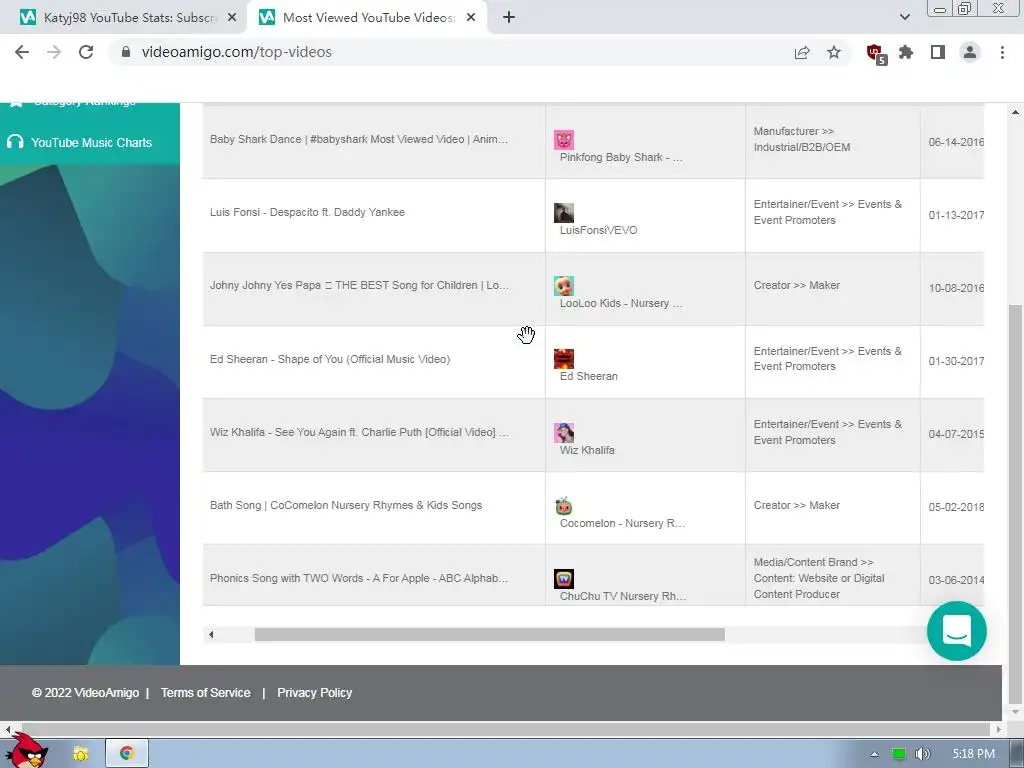Go back to the previous page
This screenshot has height=768, width=1024.
coord(22,52)
